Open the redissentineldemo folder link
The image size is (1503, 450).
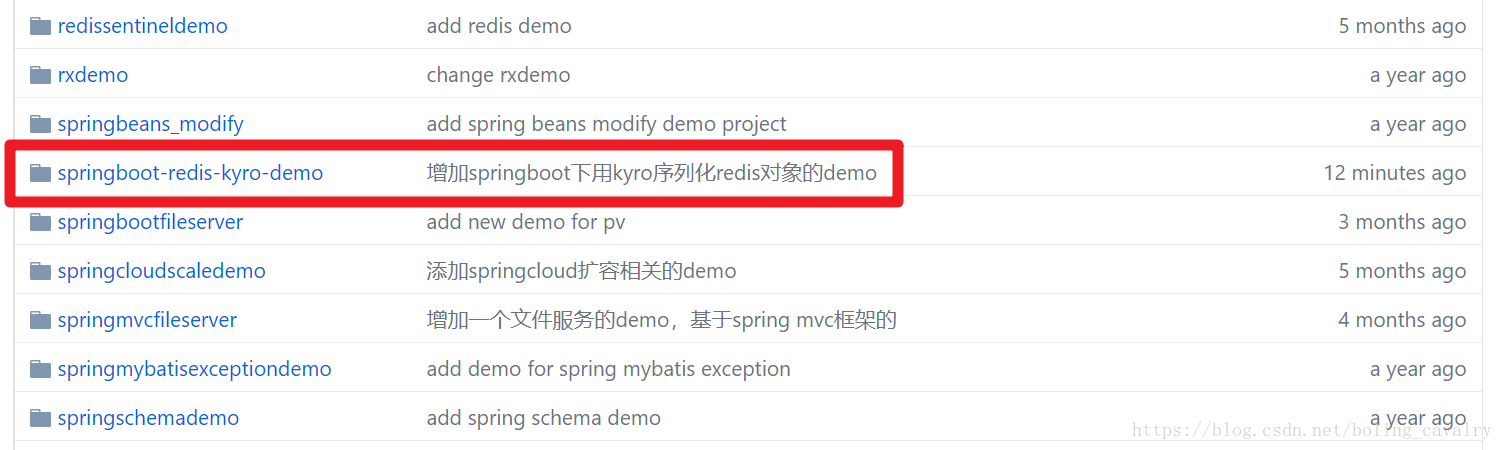pyautogui.click(x=142, y=26)
